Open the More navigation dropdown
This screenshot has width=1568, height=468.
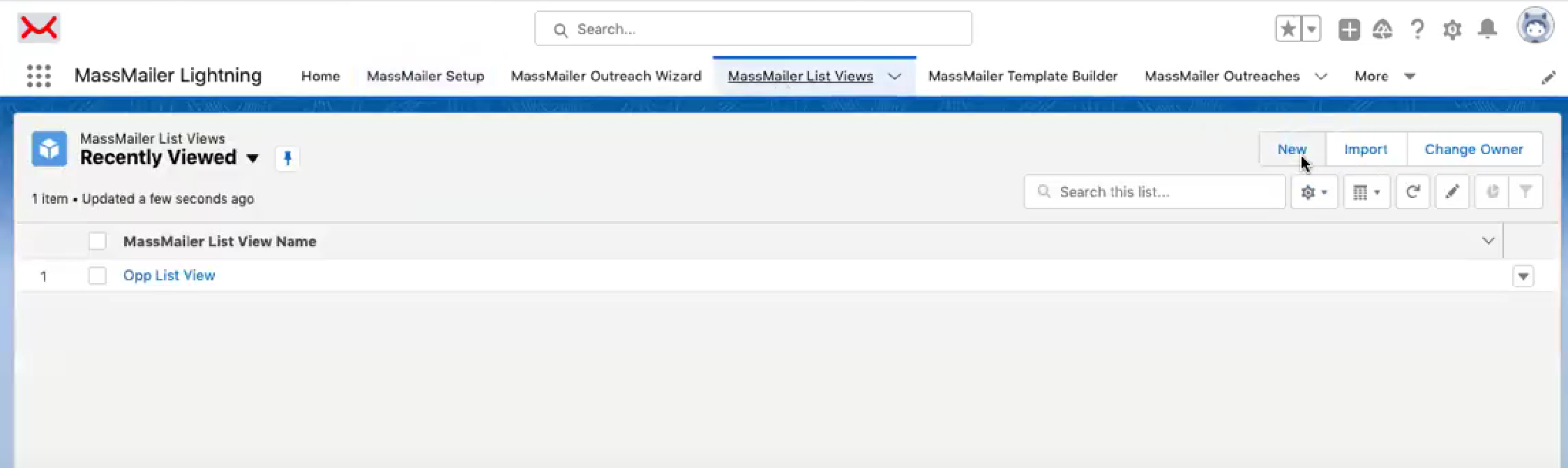click(x=1385, y=76)
